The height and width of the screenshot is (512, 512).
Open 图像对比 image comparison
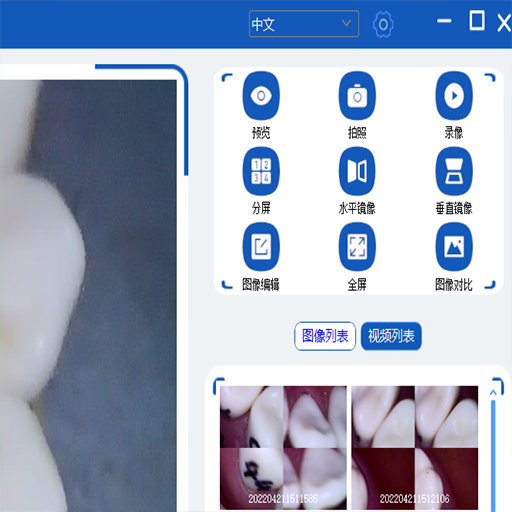click(454, 247)
